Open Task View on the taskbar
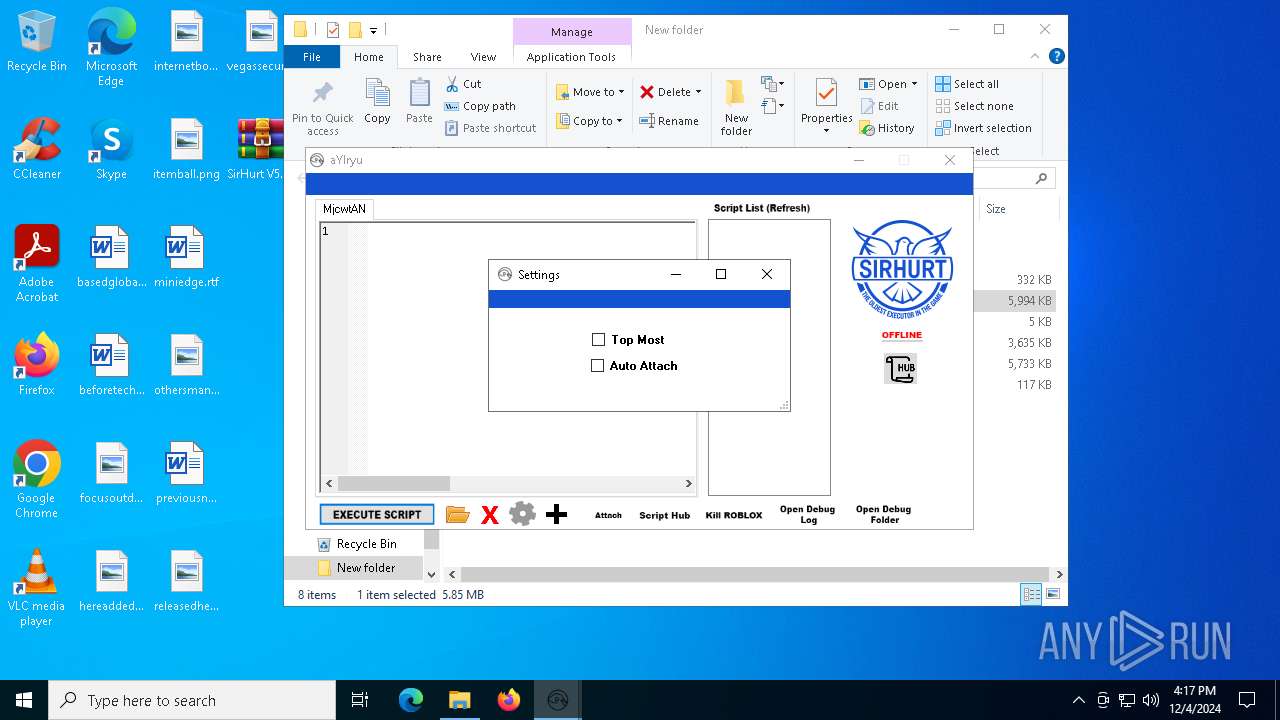1280x720 pixels. 360,700
